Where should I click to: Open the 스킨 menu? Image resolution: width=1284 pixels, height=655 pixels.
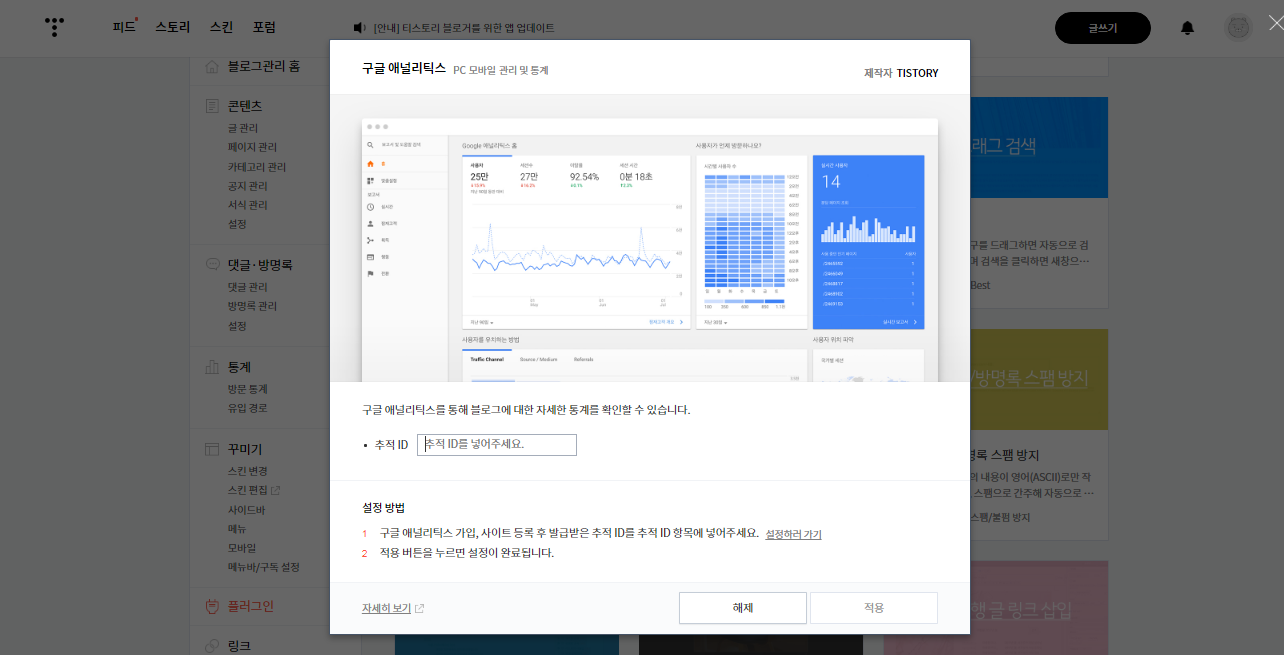pyautogui.click(x=221, y=27)
